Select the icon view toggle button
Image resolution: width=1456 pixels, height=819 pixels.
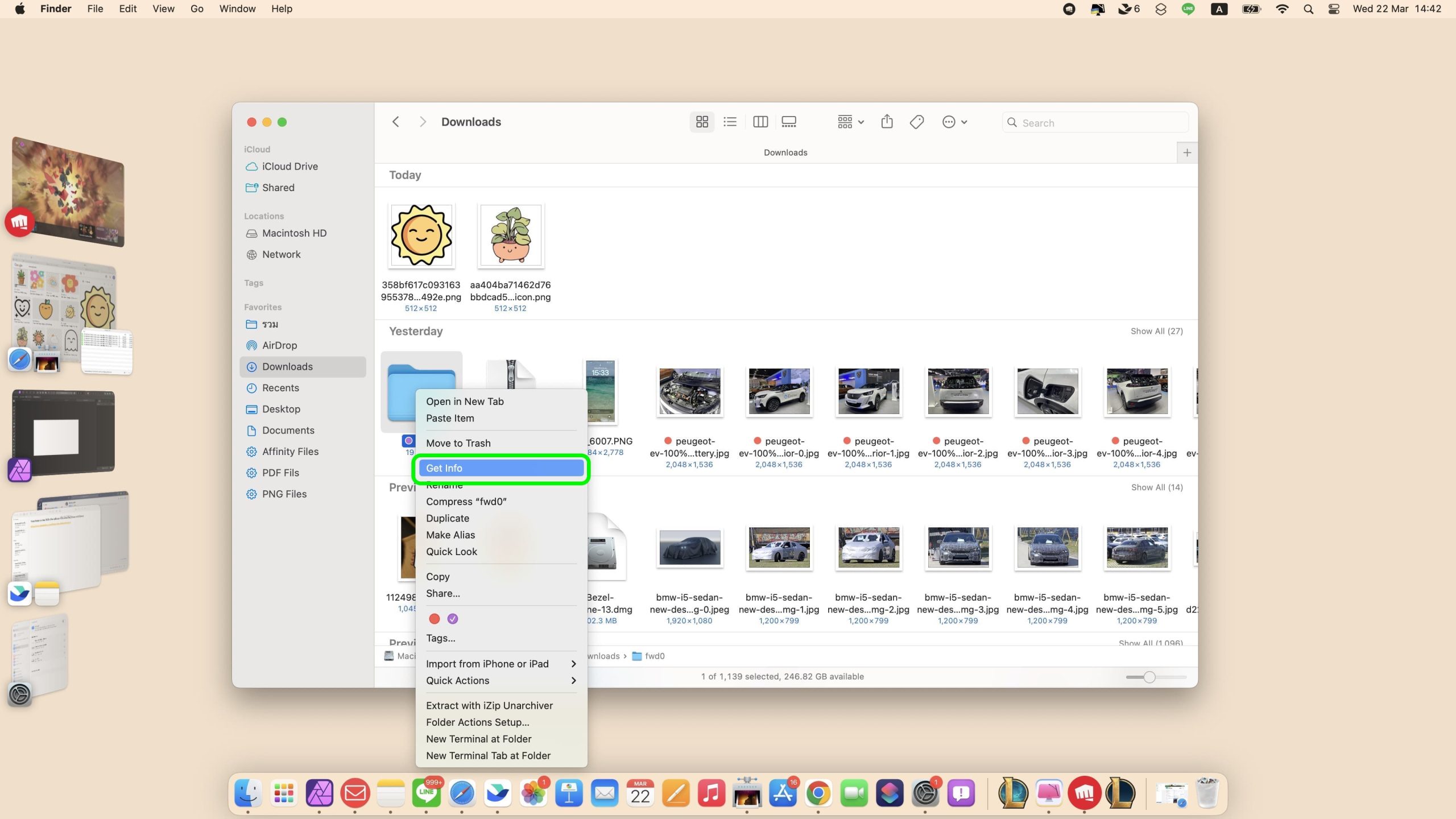702,122
